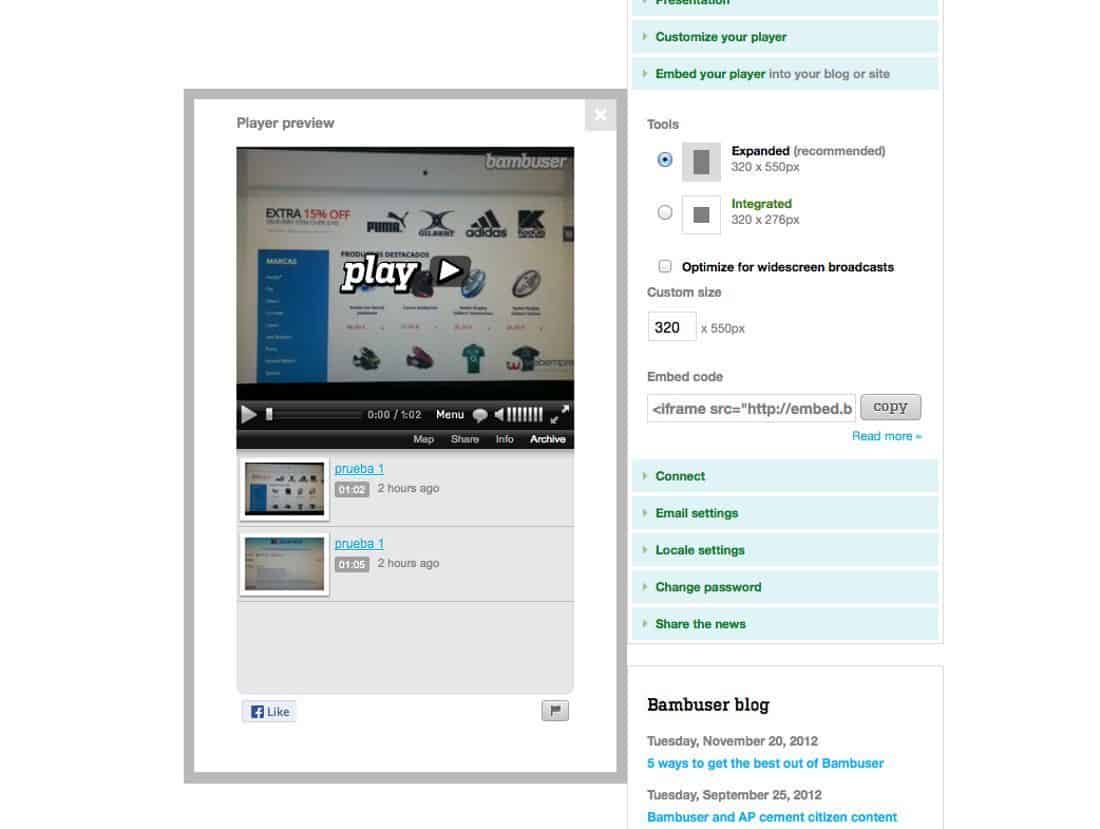This screenshot has width=1100, height=829.
Task: Click the 01:05 video thumbnail
Action: [284, 564]
